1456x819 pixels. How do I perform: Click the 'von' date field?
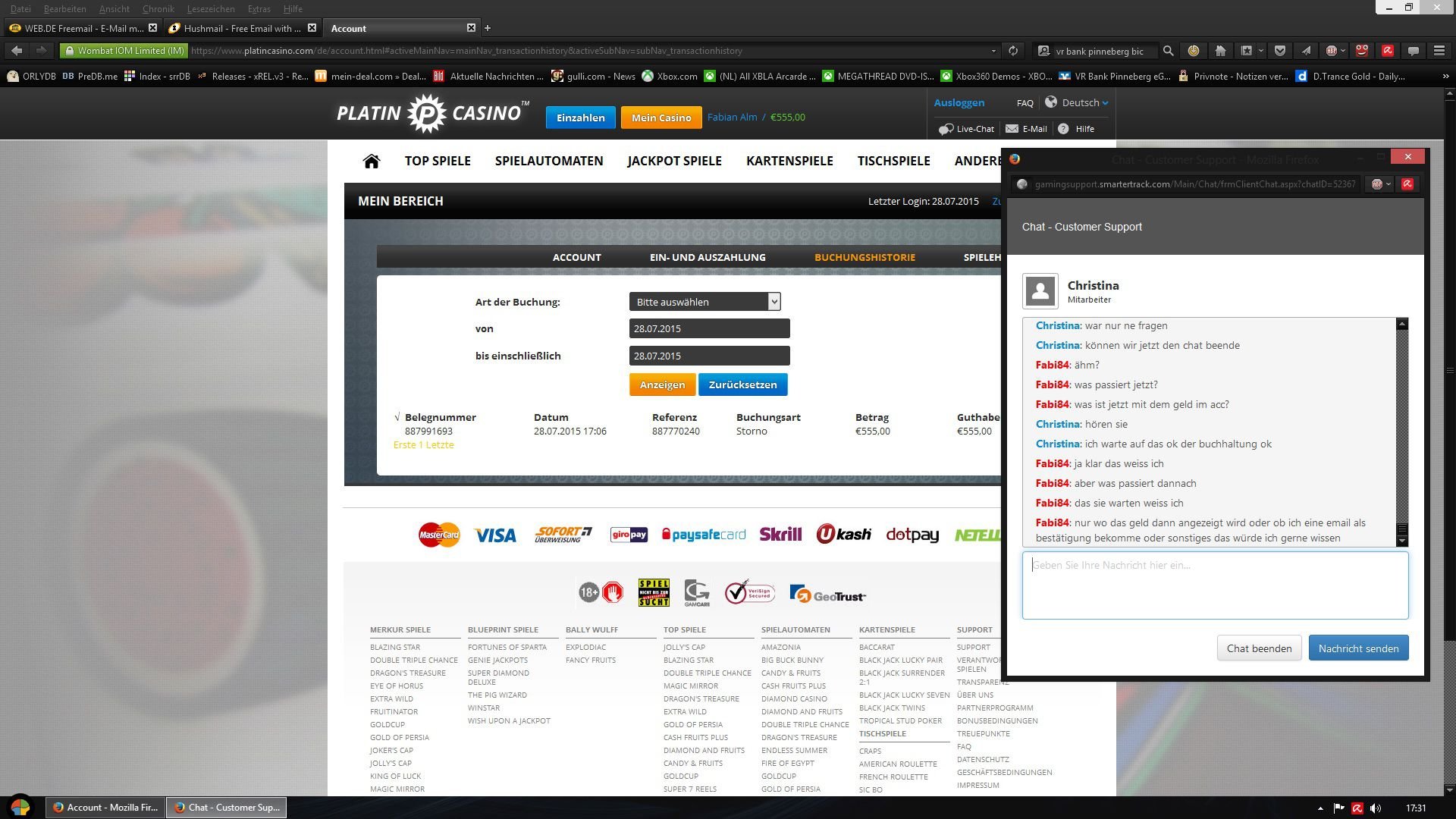[x=709, y=328]
